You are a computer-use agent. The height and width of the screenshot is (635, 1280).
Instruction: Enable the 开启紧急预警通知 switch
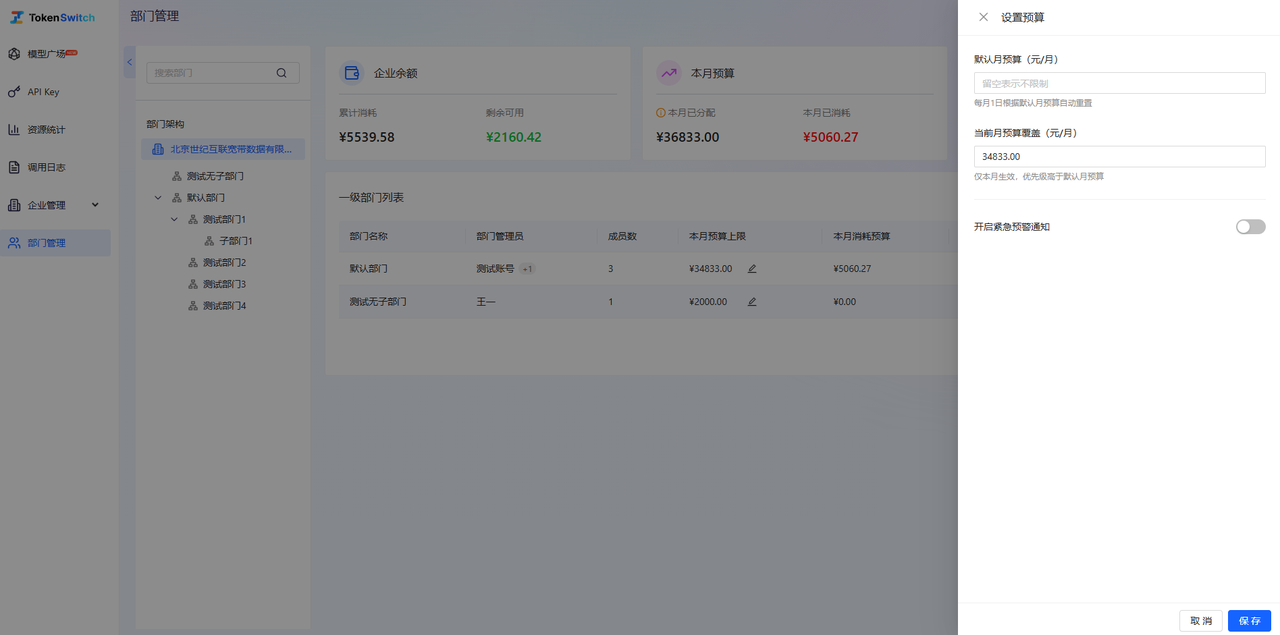tap(1250, 227)
